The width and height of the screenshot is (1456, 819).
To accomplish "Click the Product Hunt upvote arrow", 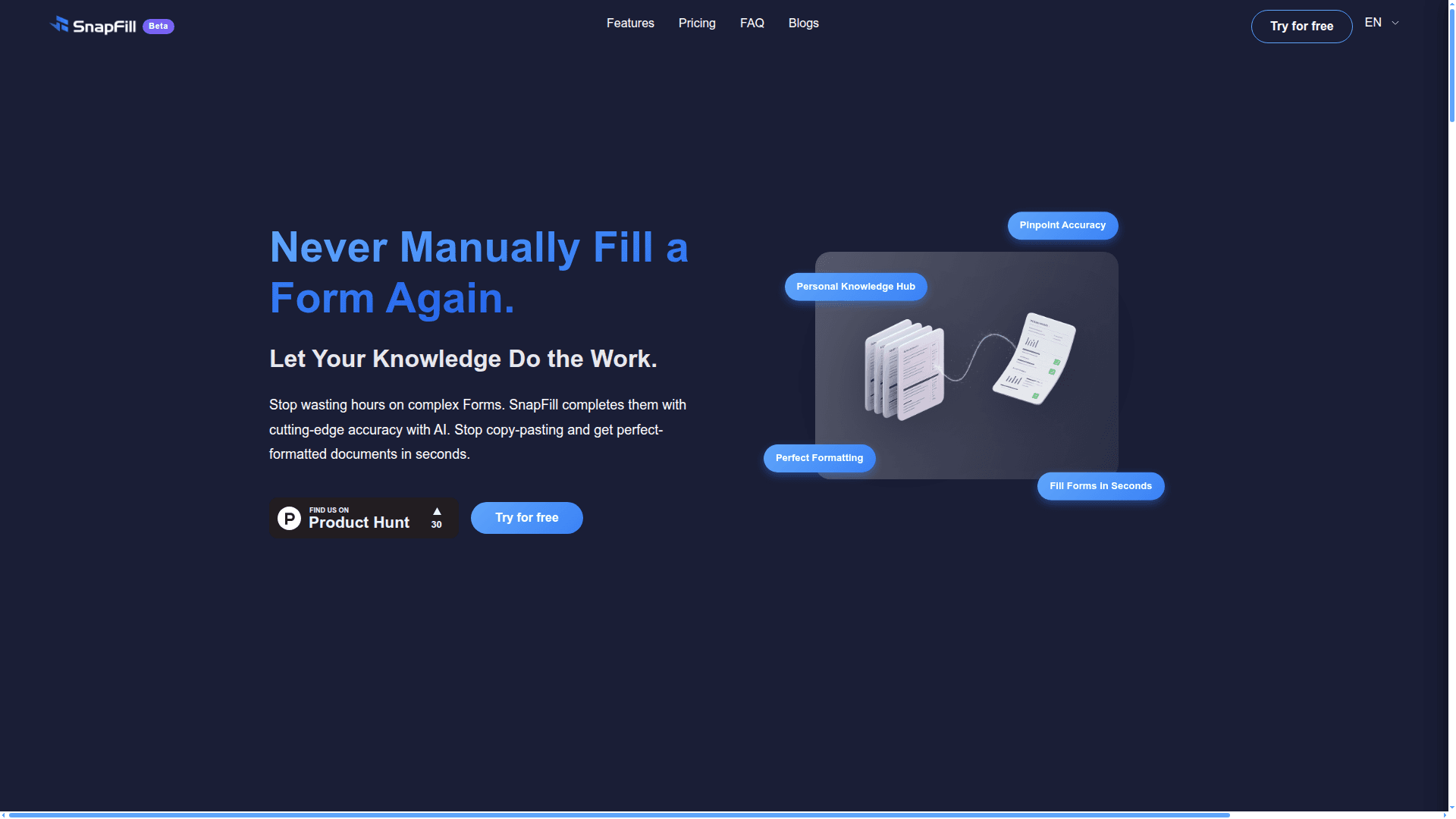I will [437, 512].
